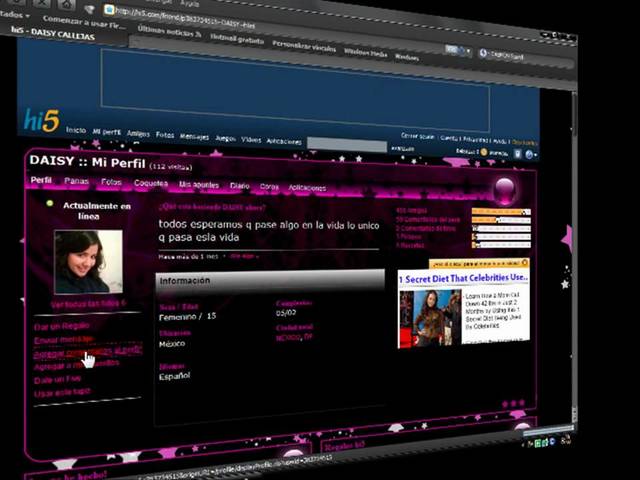Click inside the hi5 search field
The height and width of the screenshot is (480, 640).
[347, 144]
